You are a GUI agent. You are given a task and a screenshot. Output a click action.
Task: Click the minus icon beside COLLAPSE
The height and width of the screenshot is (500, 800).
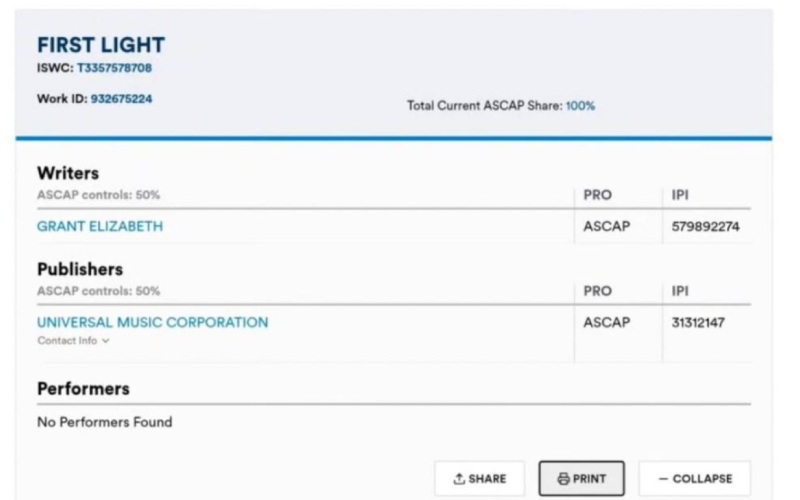tap(663, 479)
